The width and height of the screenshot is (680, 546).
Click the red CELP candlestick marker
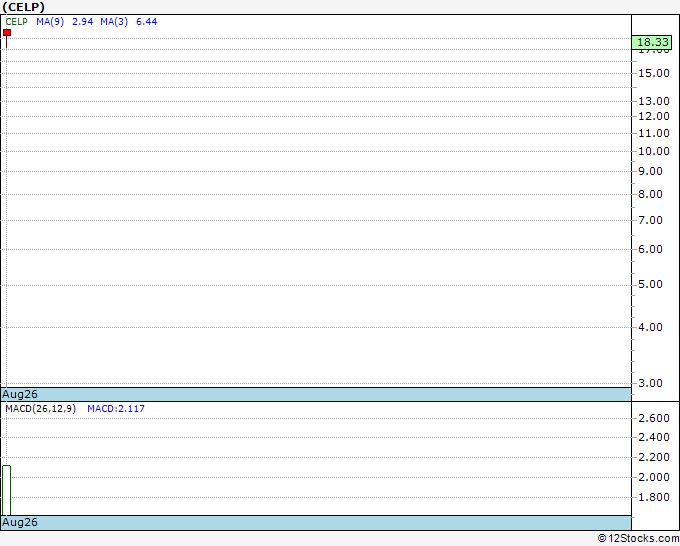[x=7, y=33]
